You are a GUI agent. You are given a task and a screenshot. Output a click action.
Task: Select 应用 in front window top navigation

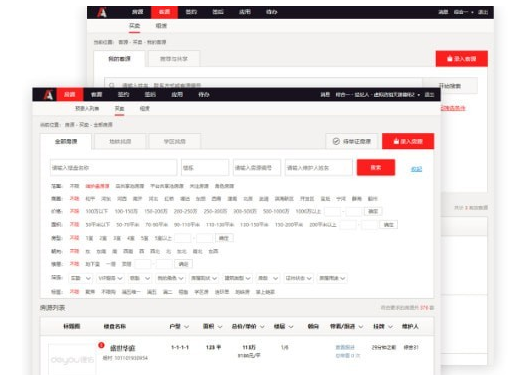tap(177, 95)
